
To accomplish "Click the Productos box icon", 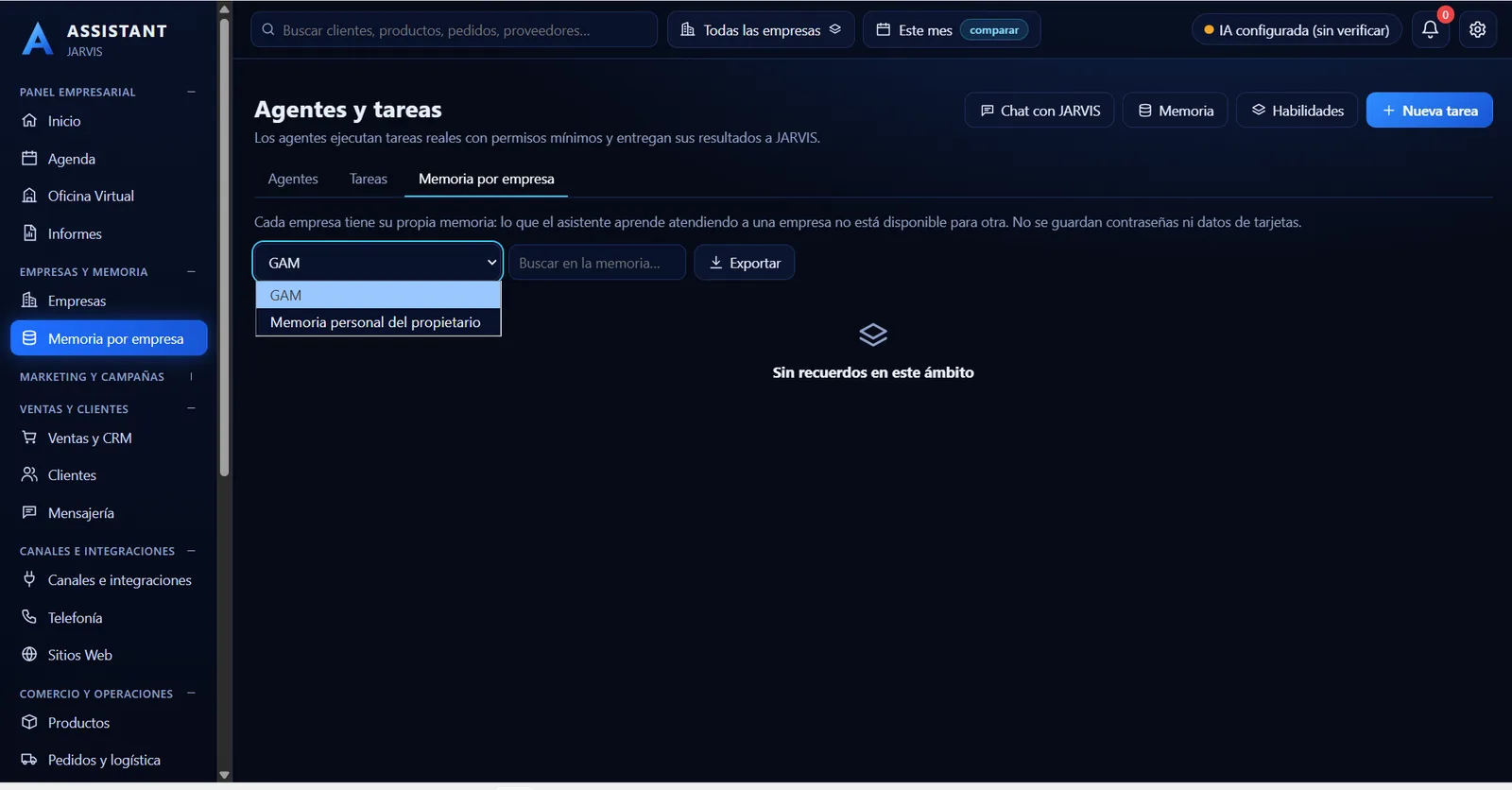I will (29, 722).
